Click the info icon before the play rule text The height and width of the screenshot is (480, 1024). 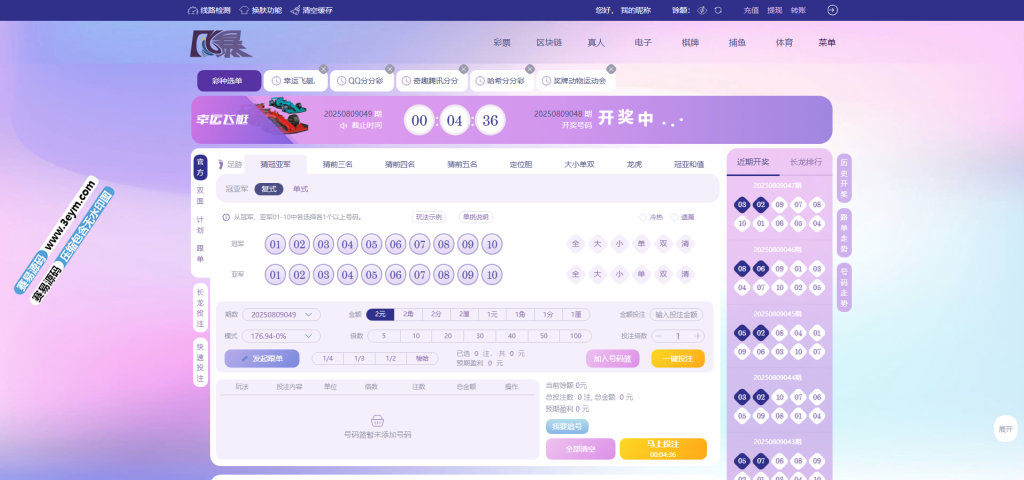[225, 217]
